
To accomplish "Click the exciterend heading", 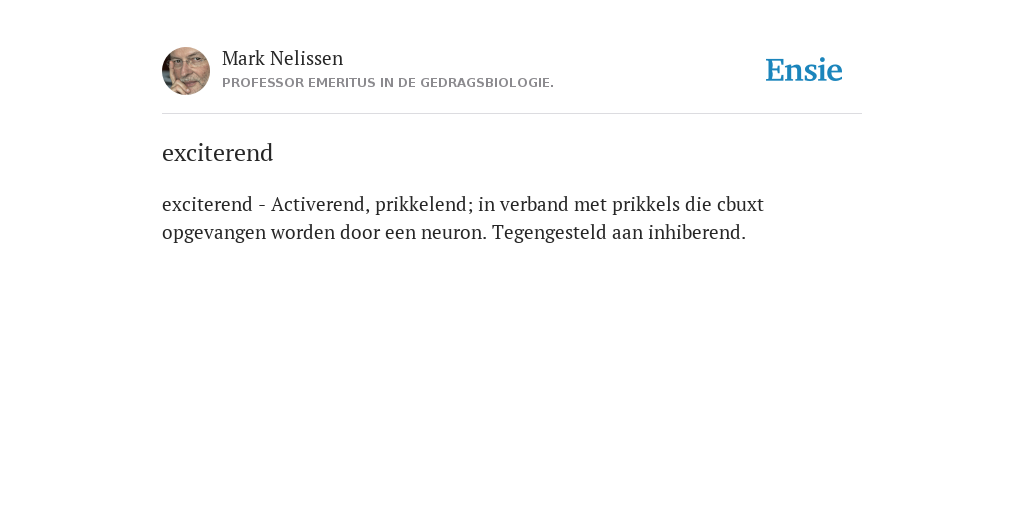I will (x=217, y=153).
